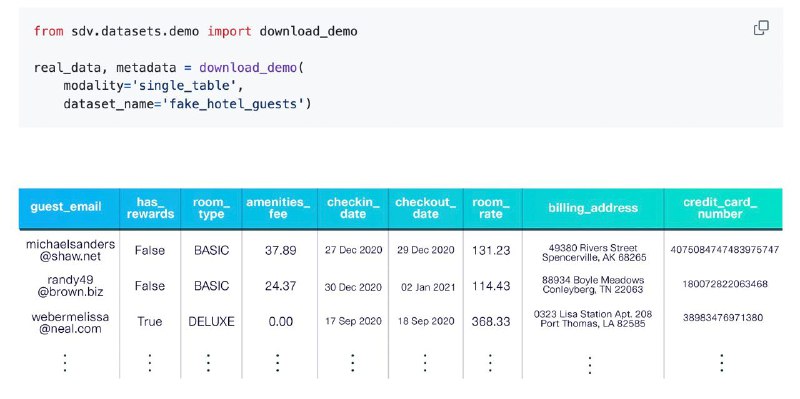Click the checkout date 29 Dec 2020
Screen dimensions: 800x399
click(426, 251)
